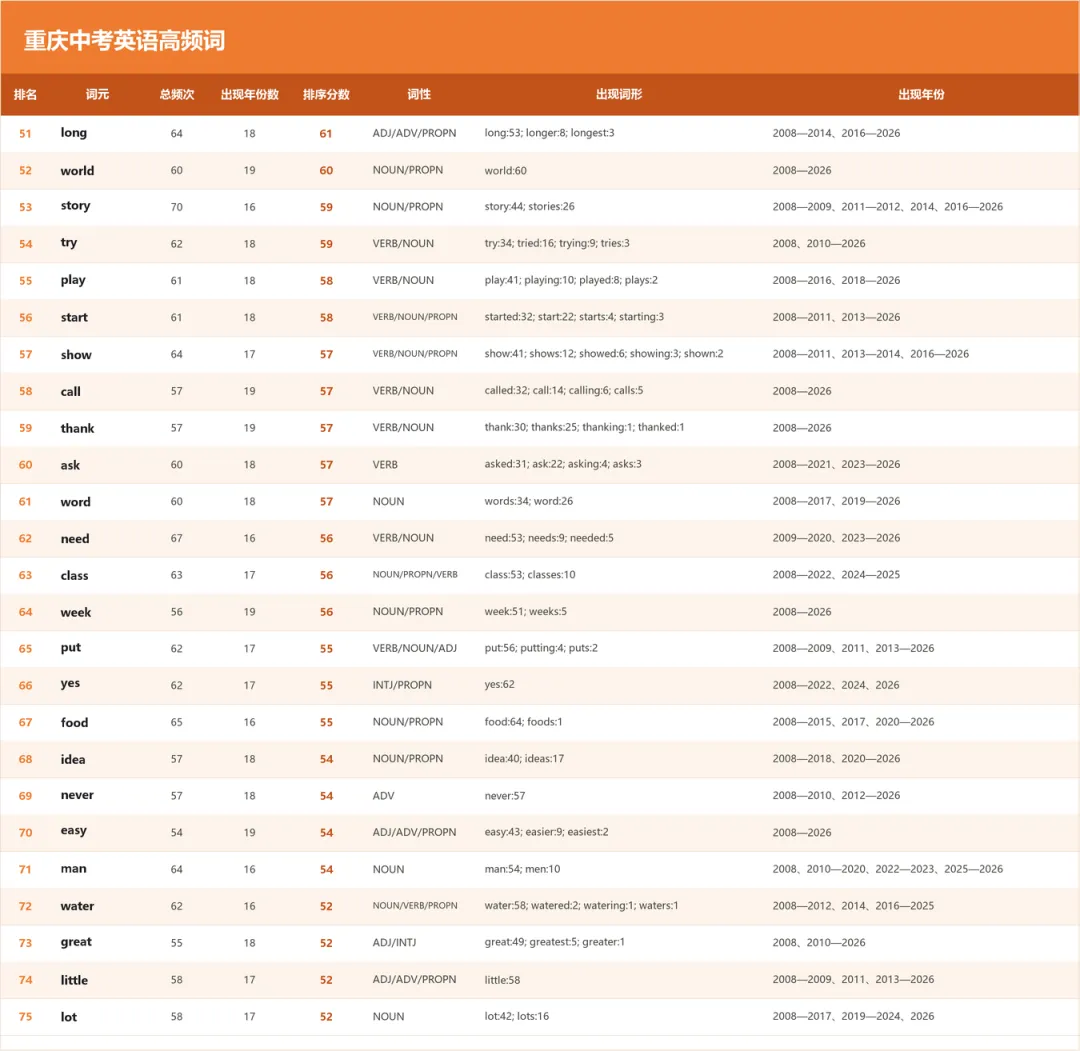
Task: Click the word form "little:58"
Action: click(502, 979)
